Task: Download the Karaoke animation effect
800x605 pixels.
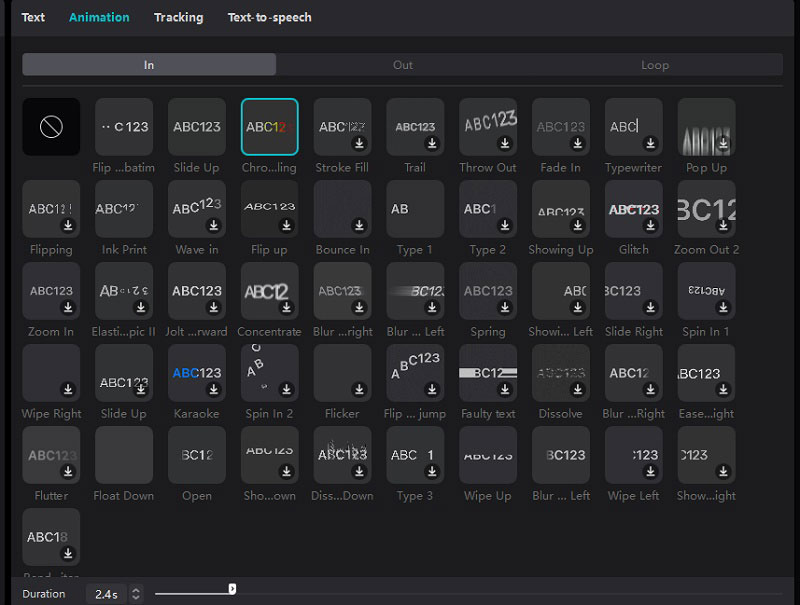Action: click(213, 389)
